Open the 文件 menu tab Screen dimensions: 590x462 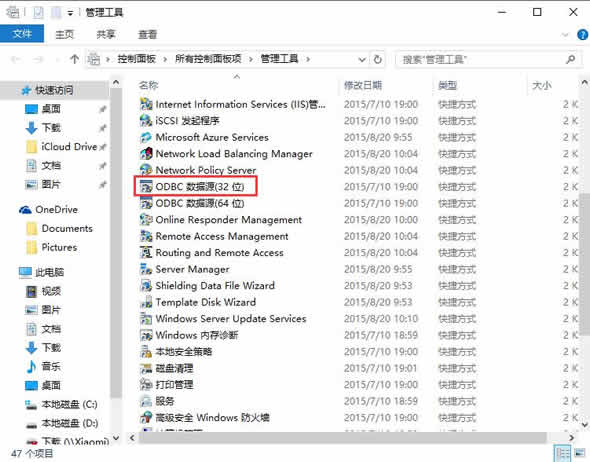[x=22, y=34]
